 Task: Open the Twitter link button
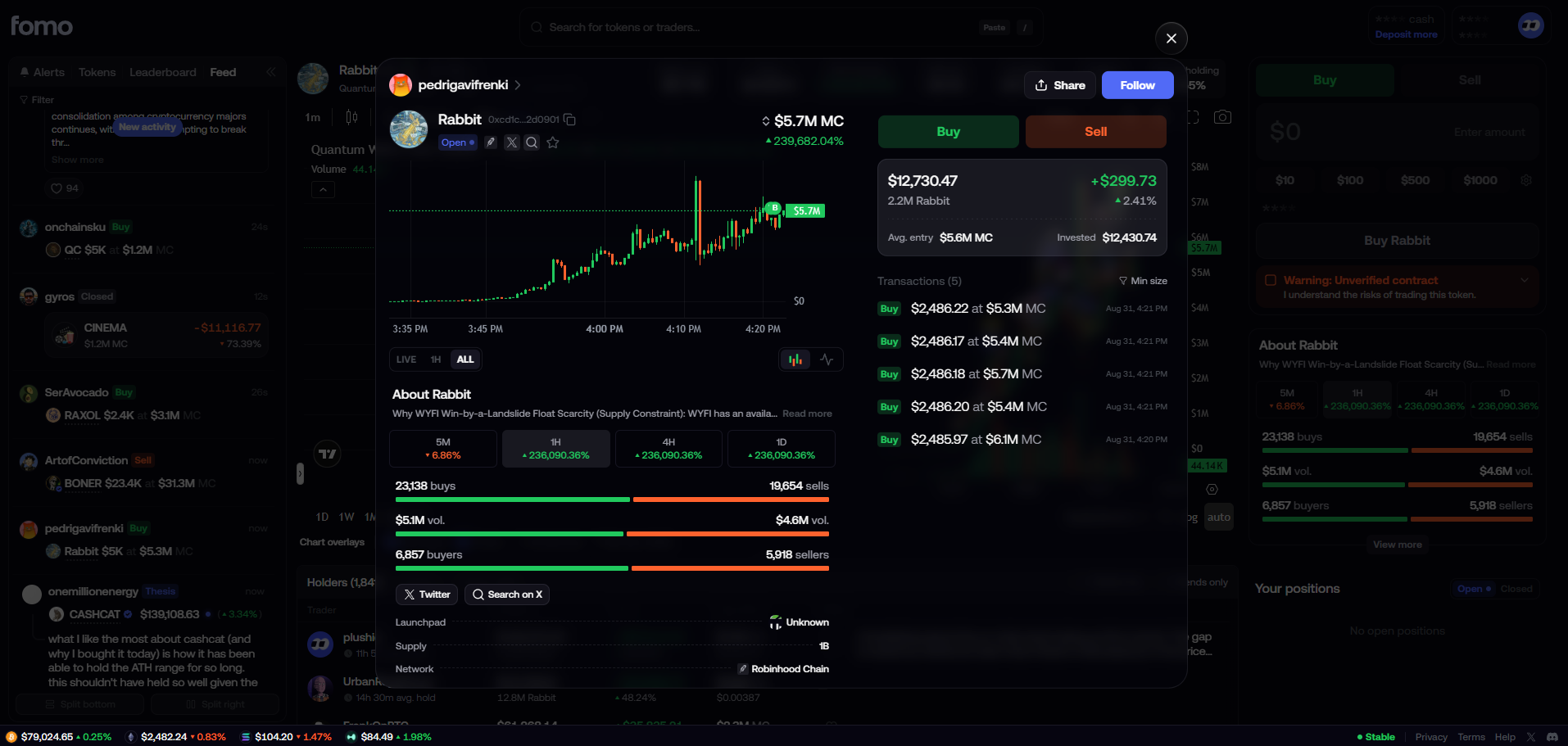click(x=428, y=595)
